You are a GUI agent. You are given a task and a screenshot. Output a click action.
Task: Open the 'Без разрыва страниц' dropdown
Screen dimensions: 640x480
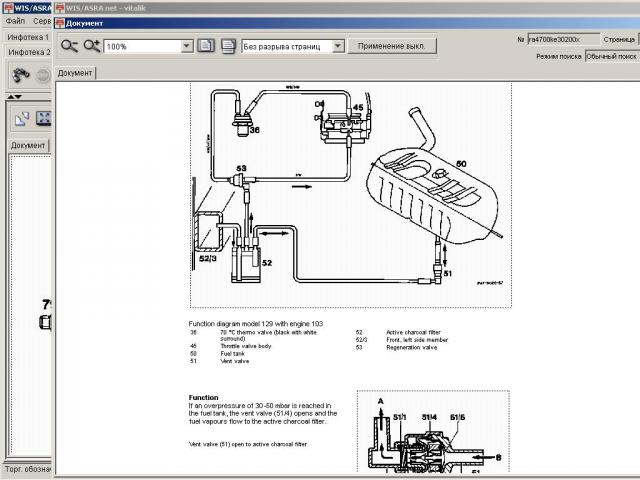point(338,46)
